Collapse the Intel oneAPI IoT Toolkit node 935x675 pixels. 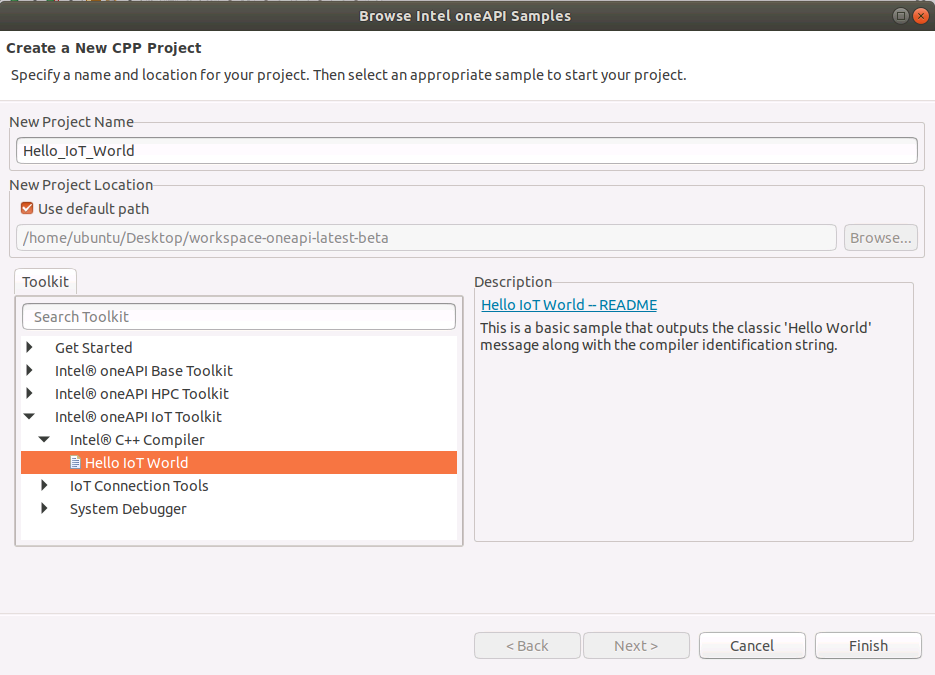(30, 417)
